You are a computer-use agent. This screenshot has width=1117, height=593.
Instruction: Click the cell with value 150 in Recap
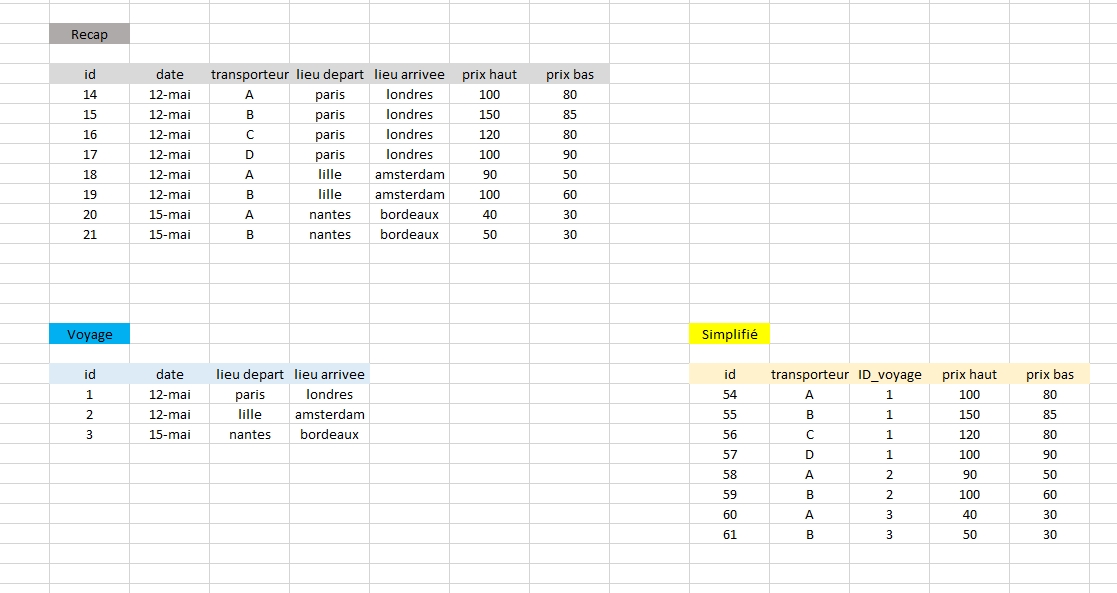488,114
